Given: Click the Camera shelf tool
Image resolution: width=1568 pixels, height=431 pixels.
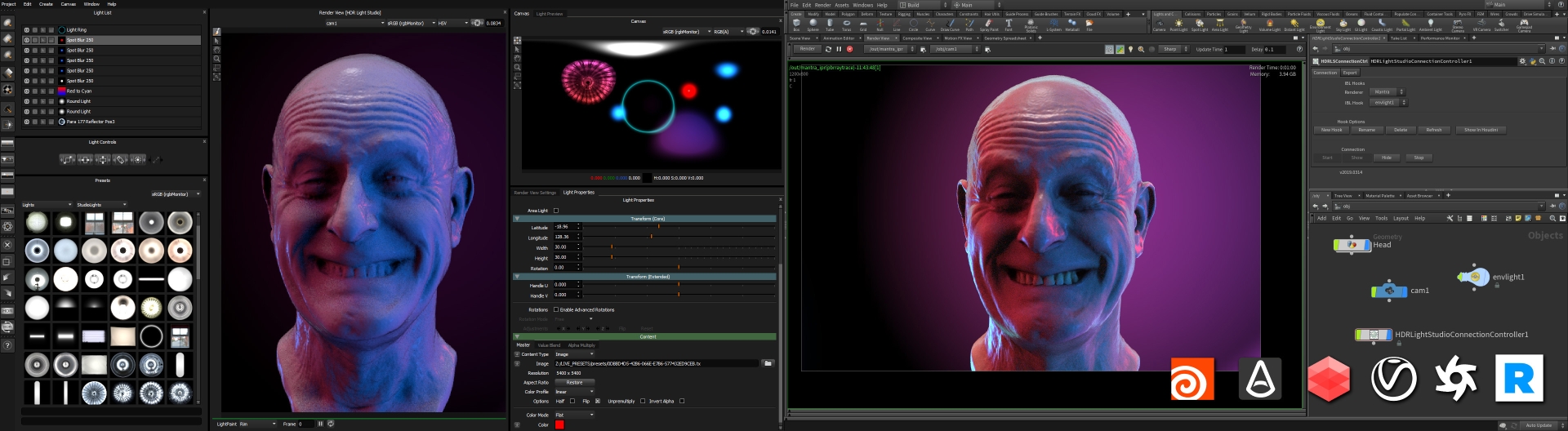Looking at the screenshot, I should (1159, 25).
